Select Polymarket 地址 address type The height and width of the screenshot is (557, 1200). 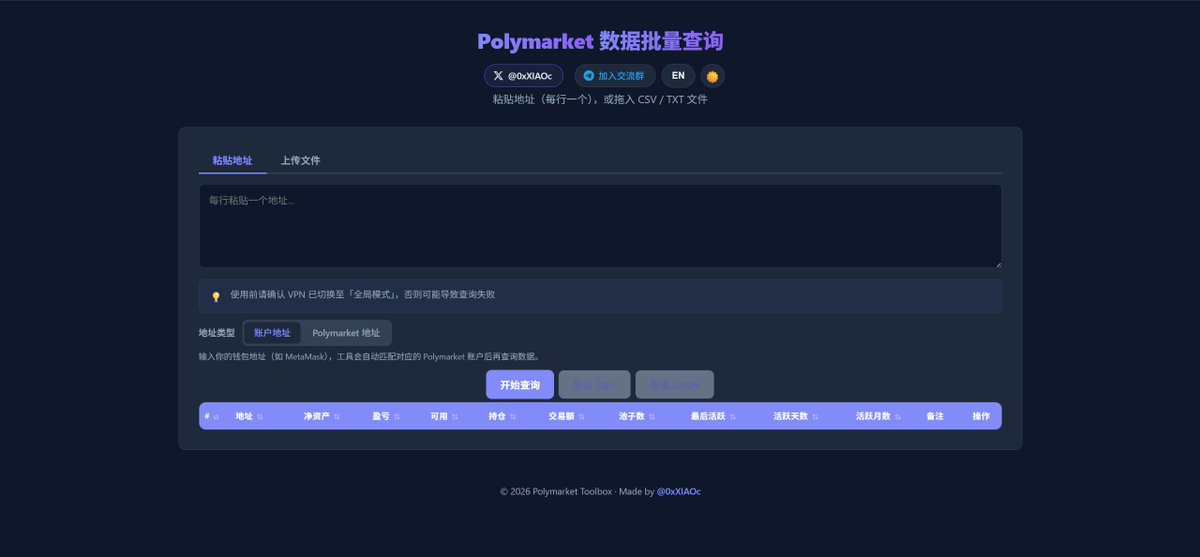click(x=346, y=333)
